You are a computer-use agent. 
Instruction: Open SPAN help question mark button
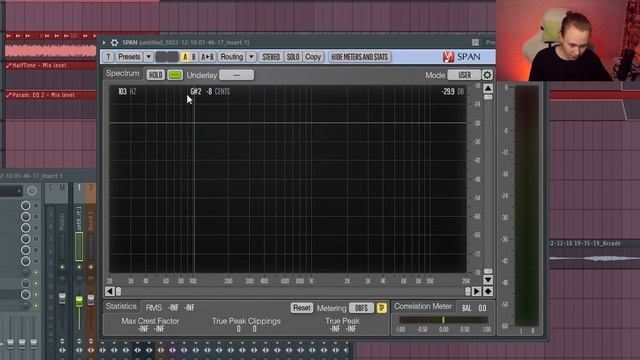[108, 57]
